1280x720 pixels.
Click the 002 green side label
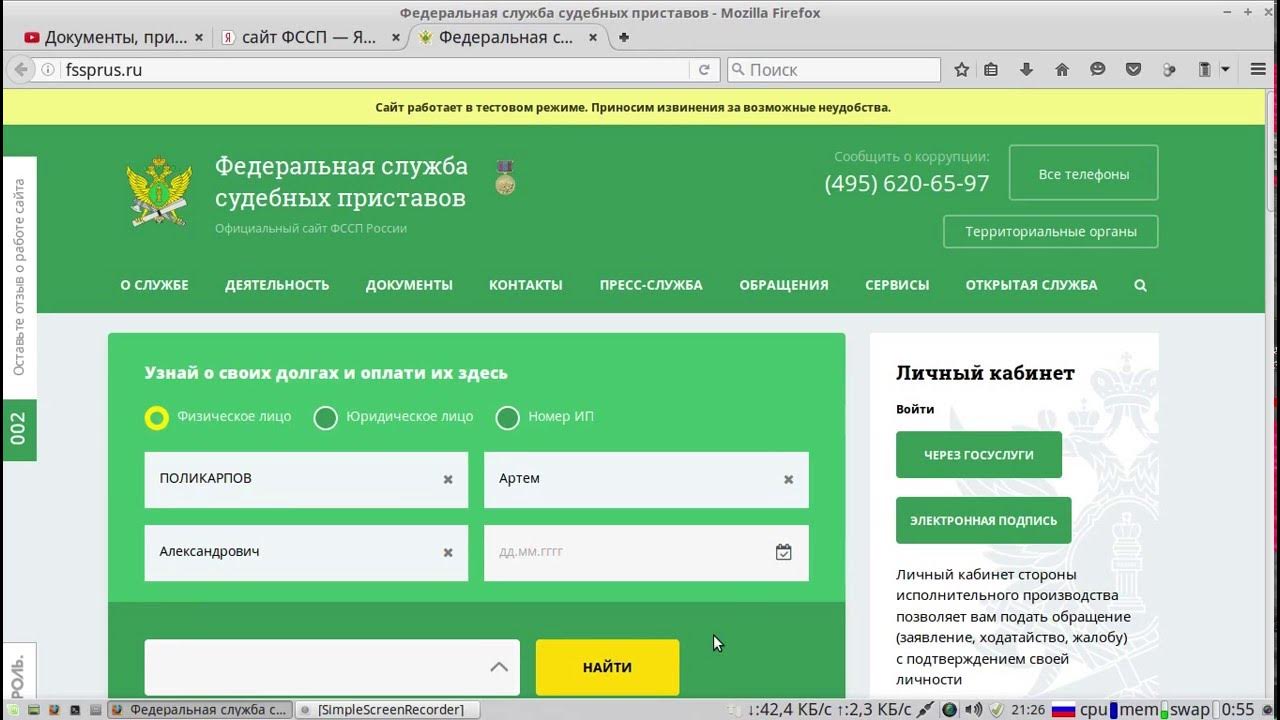pos(19,430)
